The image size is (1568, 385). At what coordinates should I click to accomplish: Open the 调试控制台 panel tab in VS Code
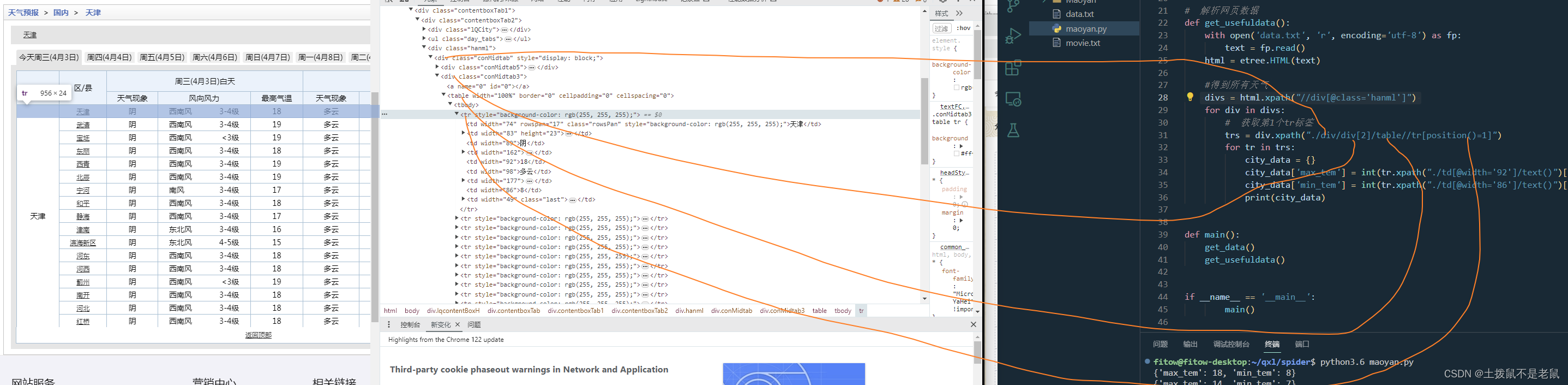click(x=1231, y=344)
